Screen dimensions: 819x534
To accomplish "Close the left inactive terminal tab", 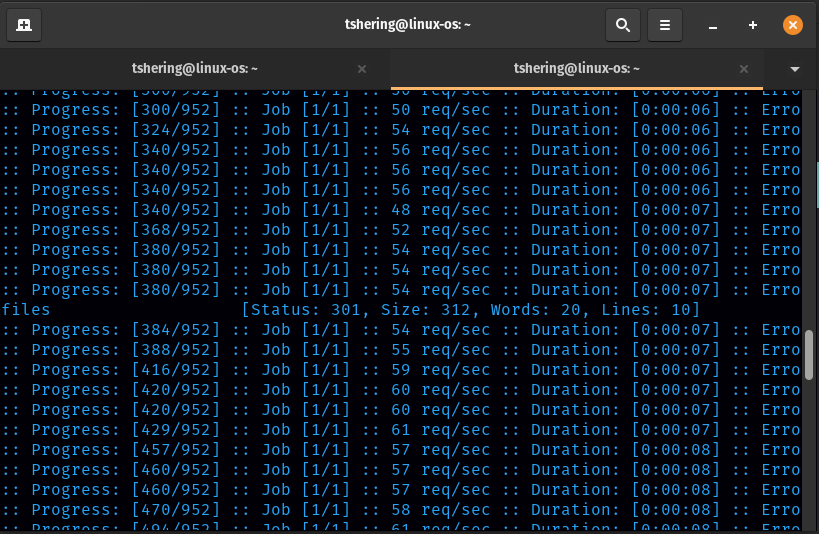I will tap(362, 69).
